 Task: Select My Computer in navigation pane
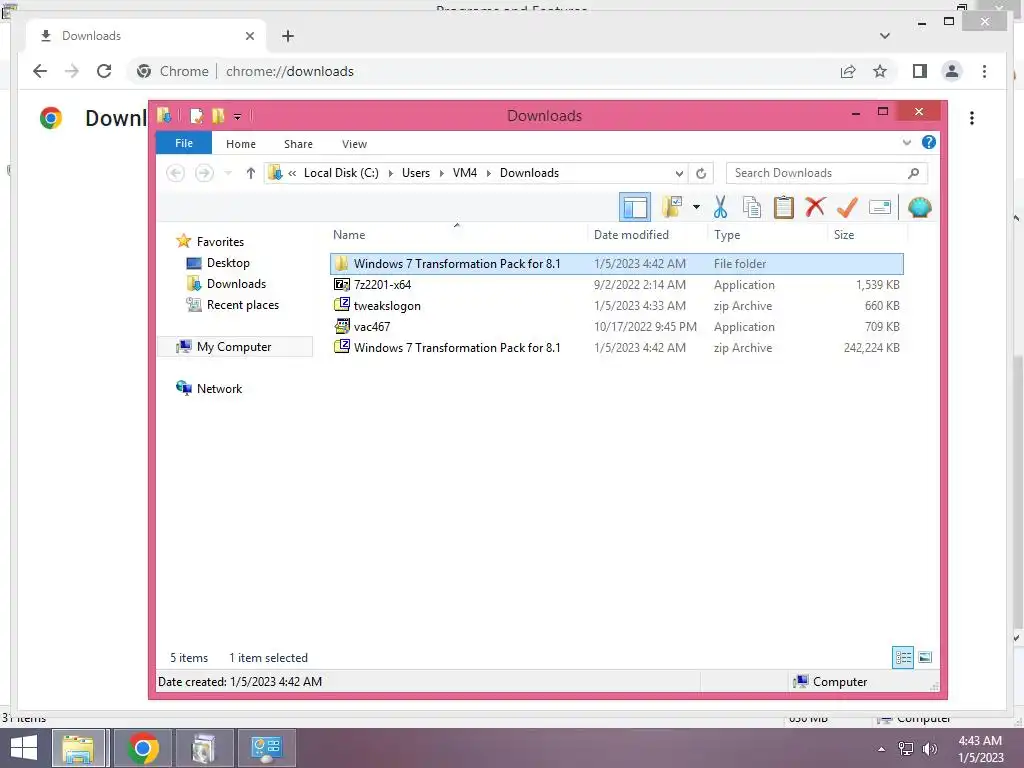234,347
